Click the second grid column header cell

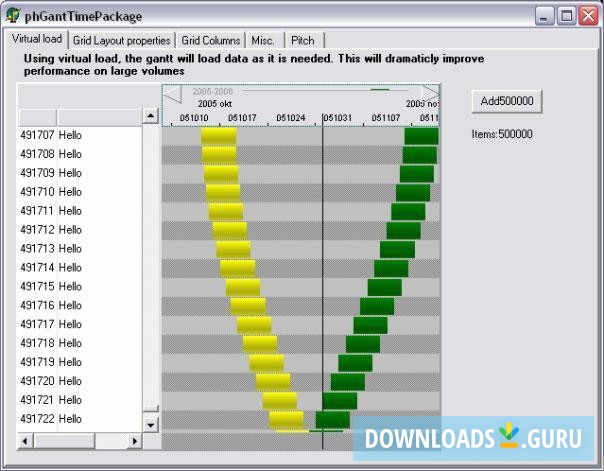[99, 117]
